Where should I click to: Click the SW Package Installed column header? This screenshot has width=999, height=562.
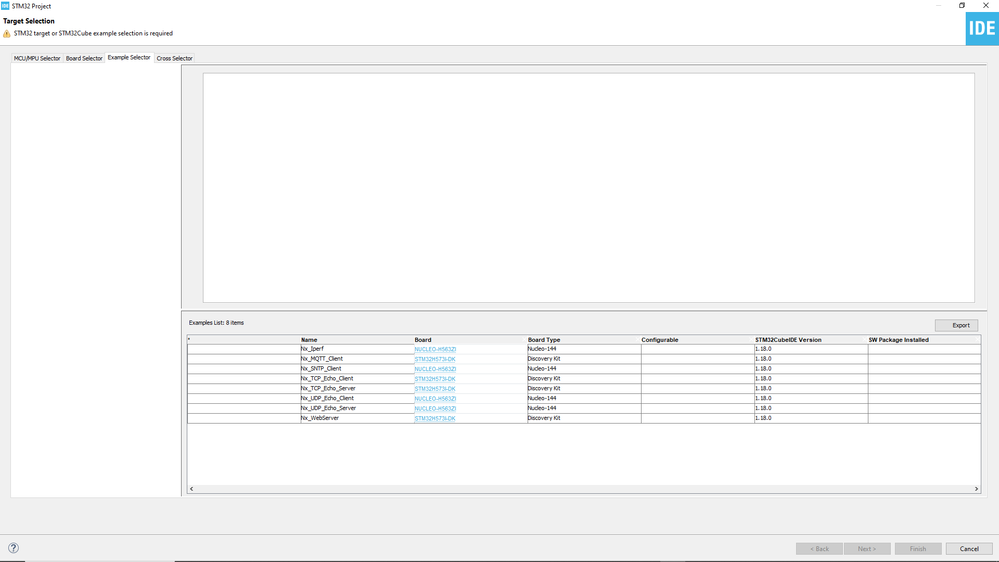tap(924, 340)
